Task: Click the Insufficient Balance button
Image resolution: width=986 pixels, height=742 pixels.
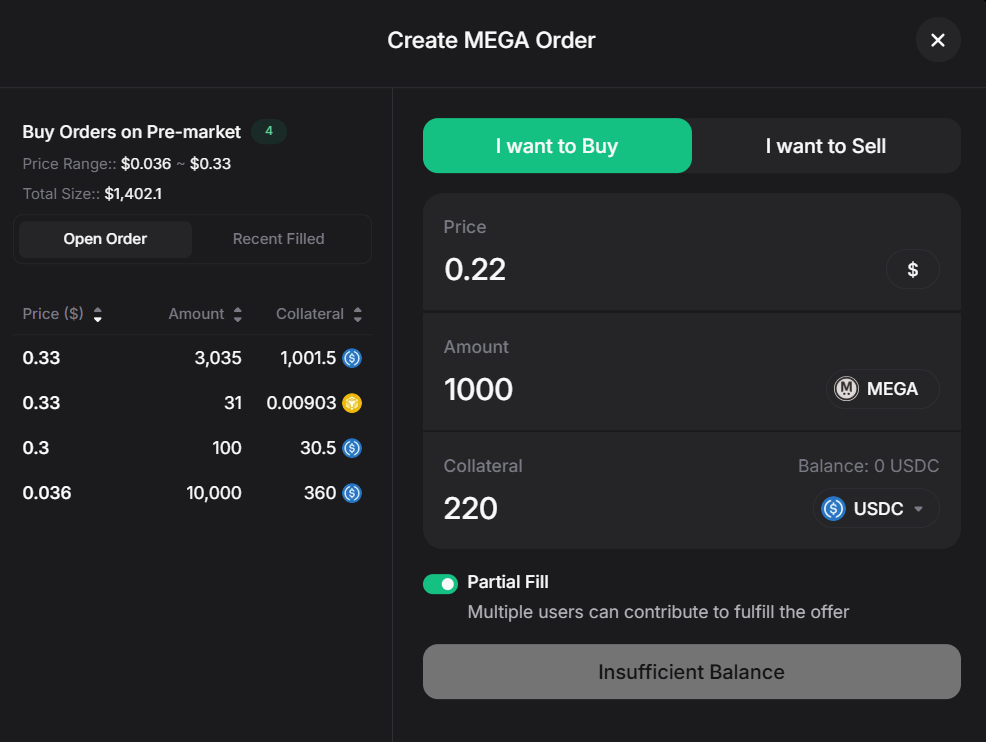Action: click(691, 672)
